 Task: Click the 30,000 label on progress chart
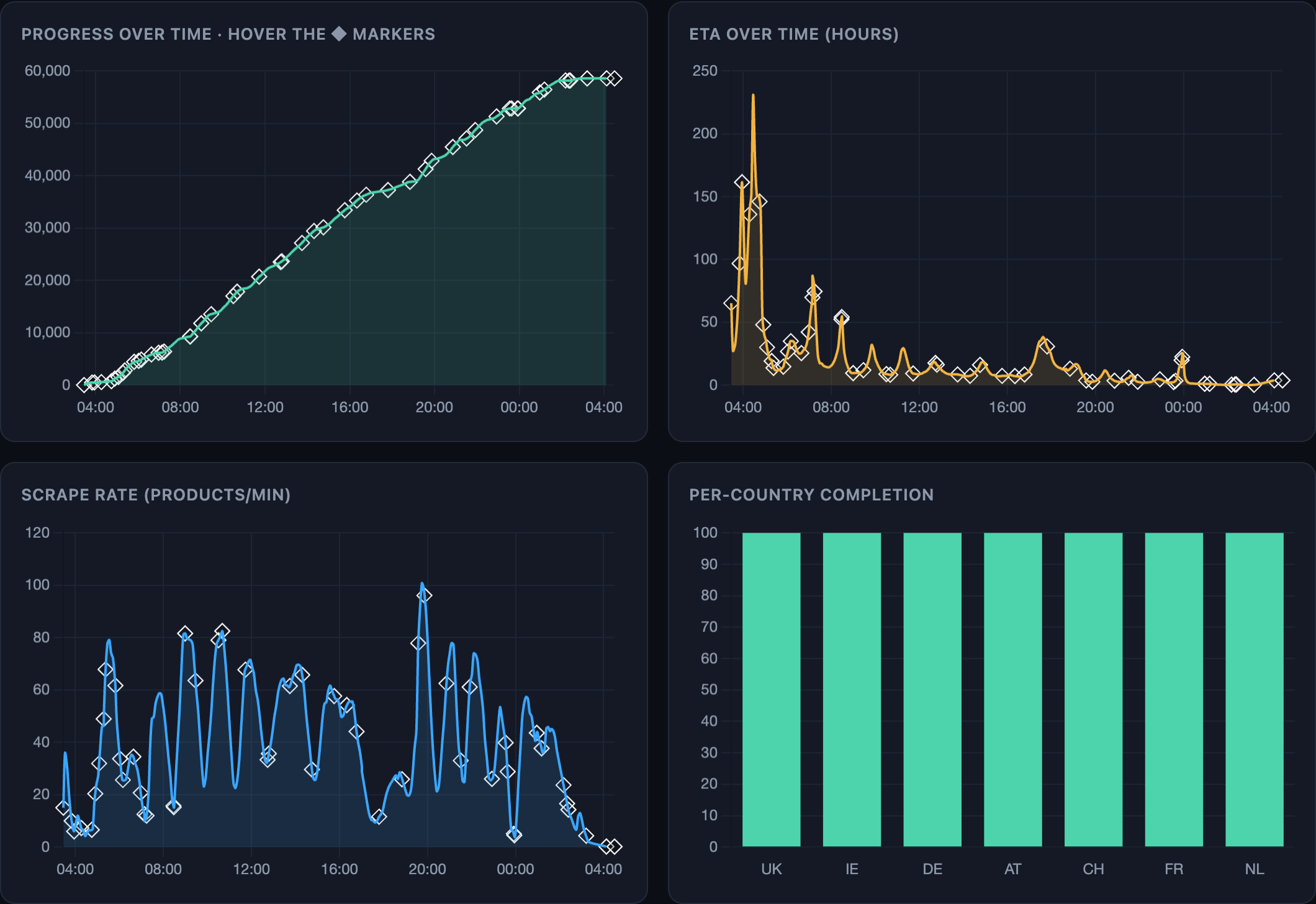[x=47, y=228]
